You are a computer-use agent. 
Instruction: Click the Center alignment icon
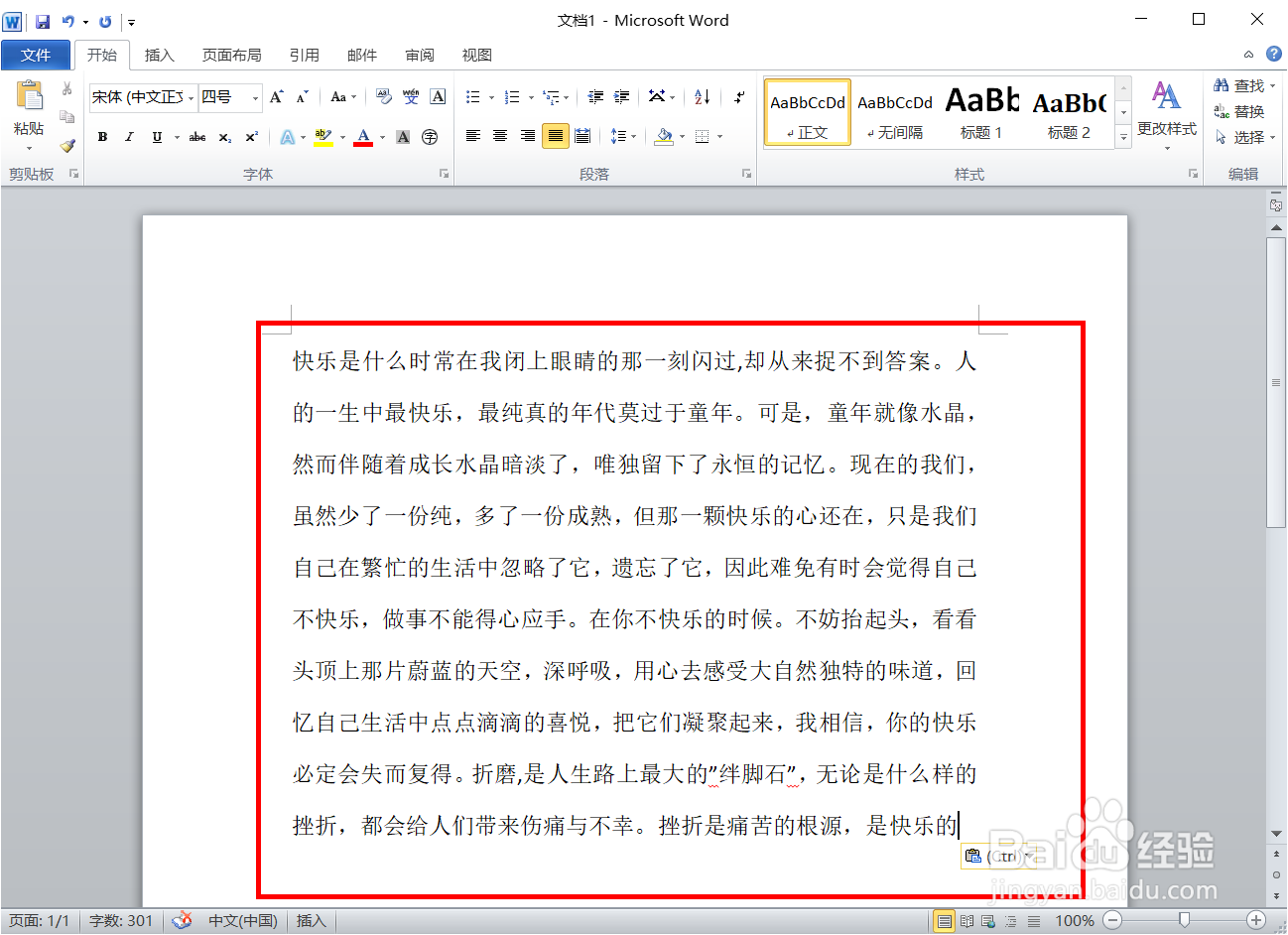[x=500, y=136]
